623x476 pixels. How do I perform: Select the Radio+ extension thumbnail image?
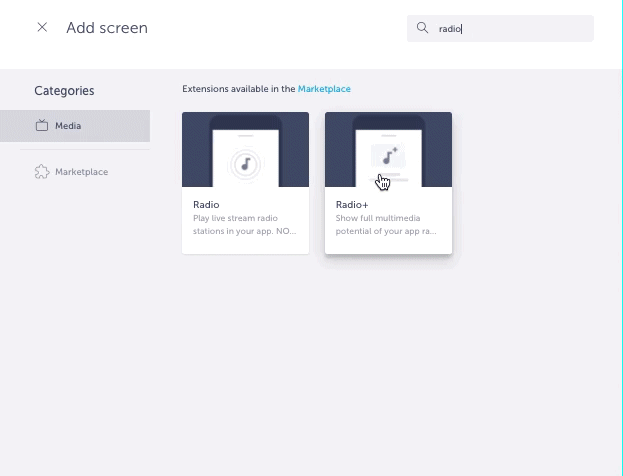[x=388, y=150]
